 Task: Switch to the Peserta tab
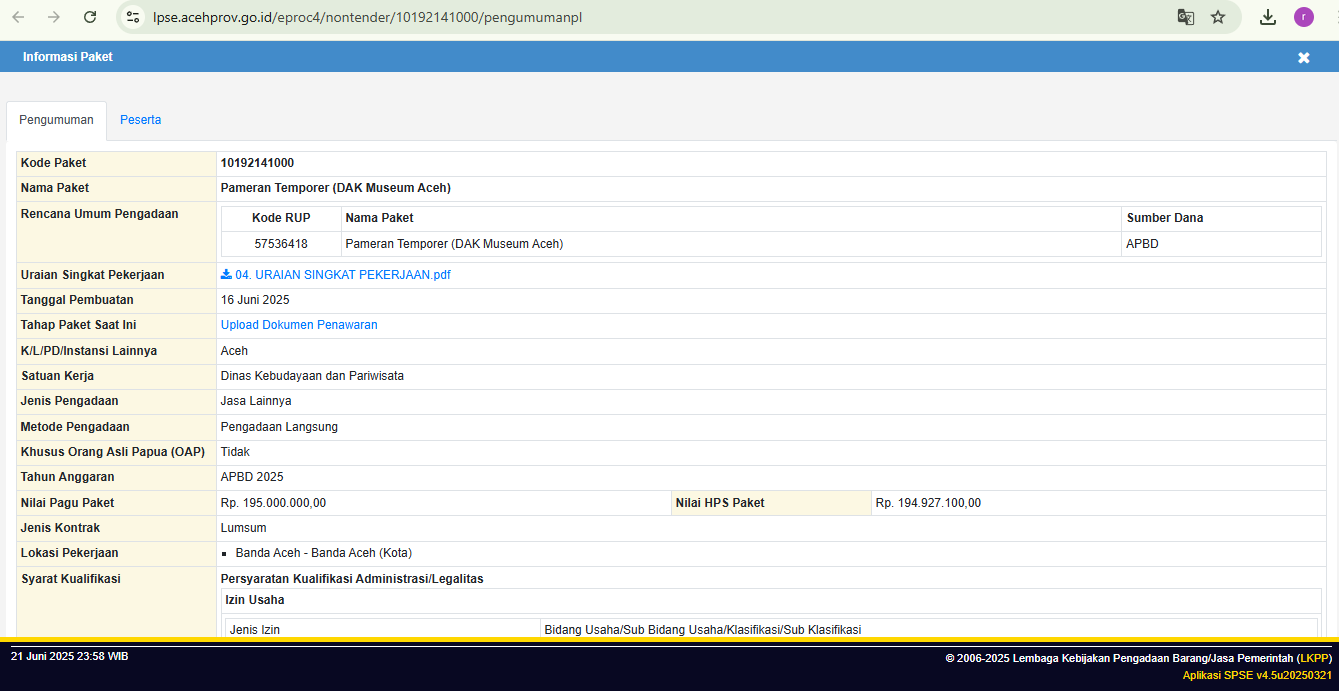coord(140,120)
